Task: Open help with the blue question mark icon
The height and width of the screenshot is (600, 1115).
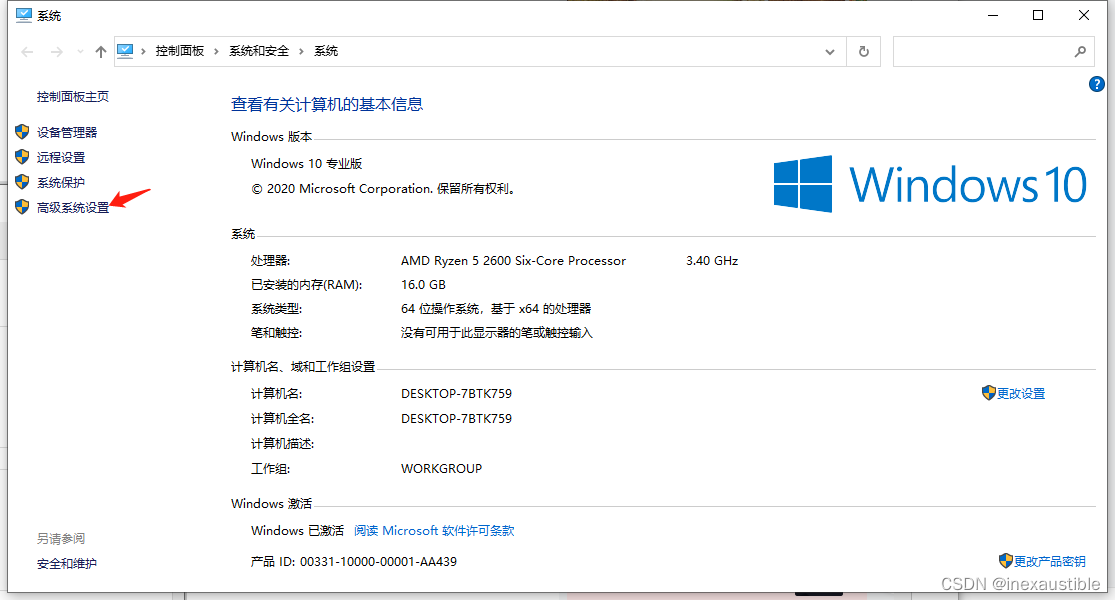Action: pos(1097,85)
